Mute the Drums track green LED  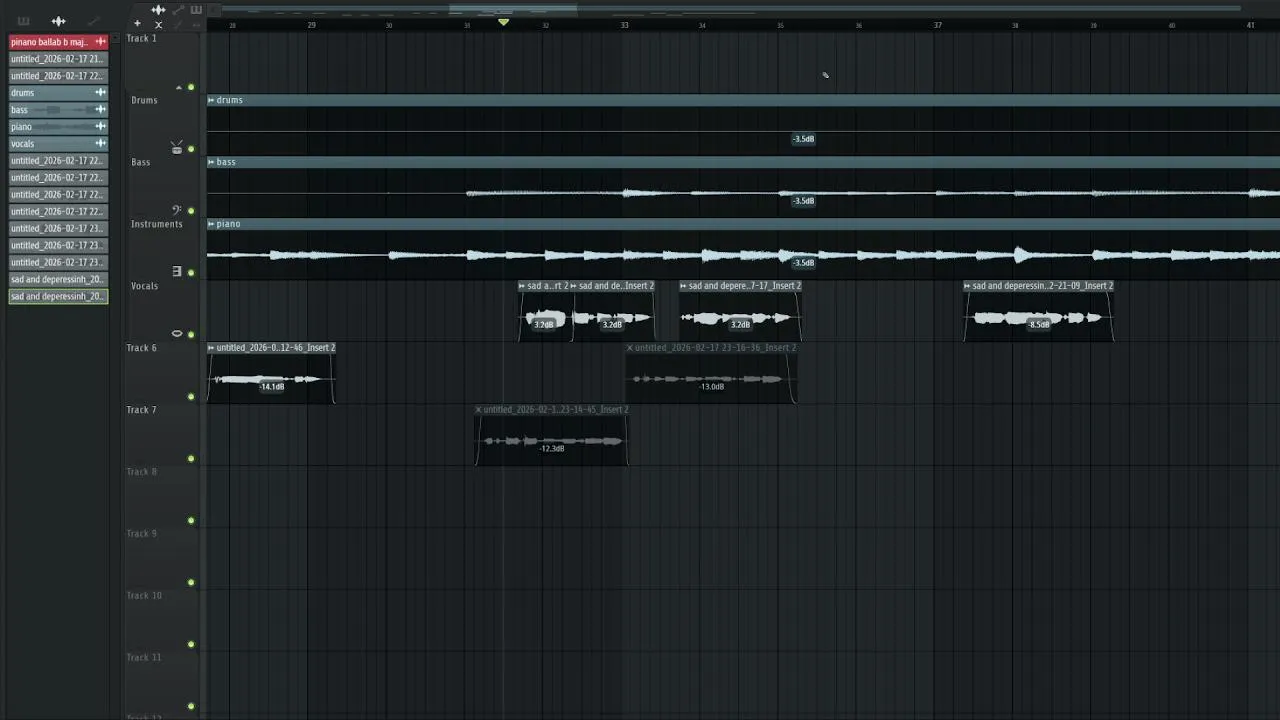tap(191, 149)
